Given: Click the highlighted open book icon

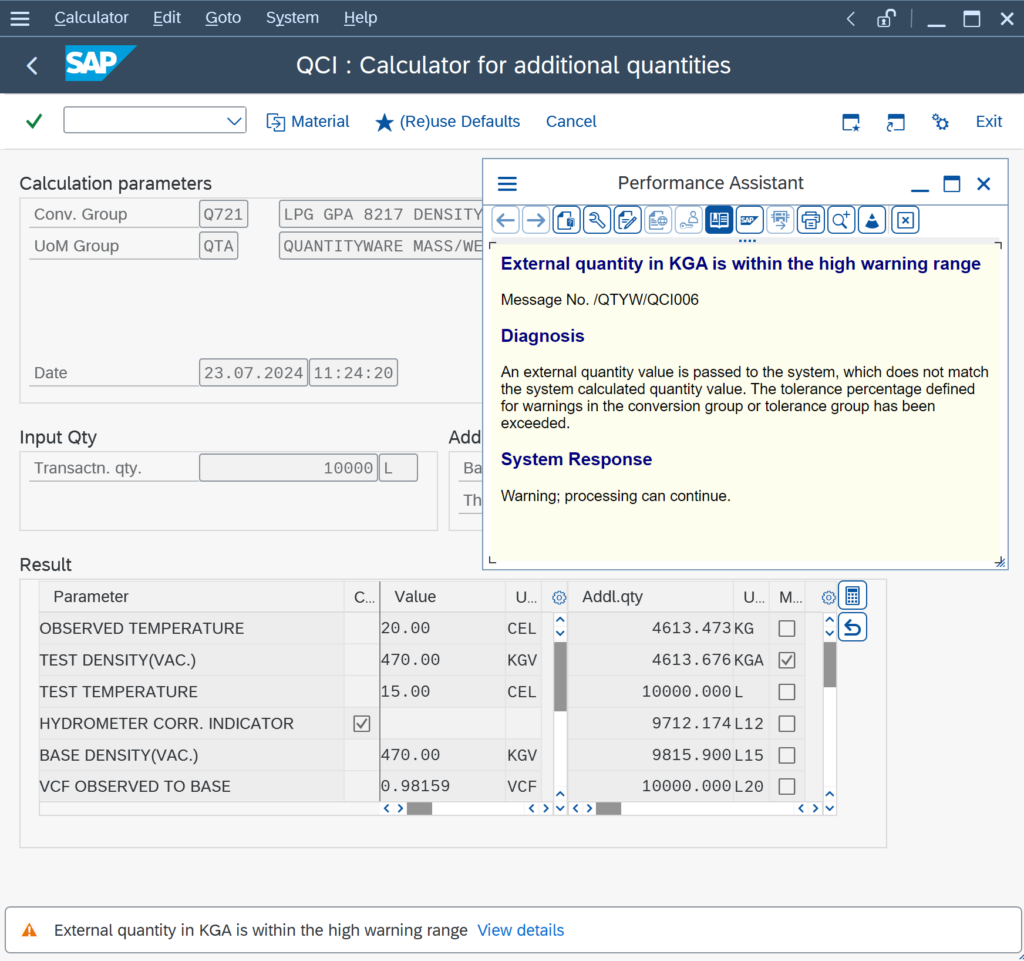Looking at the screenshot, I should [719, 220].
